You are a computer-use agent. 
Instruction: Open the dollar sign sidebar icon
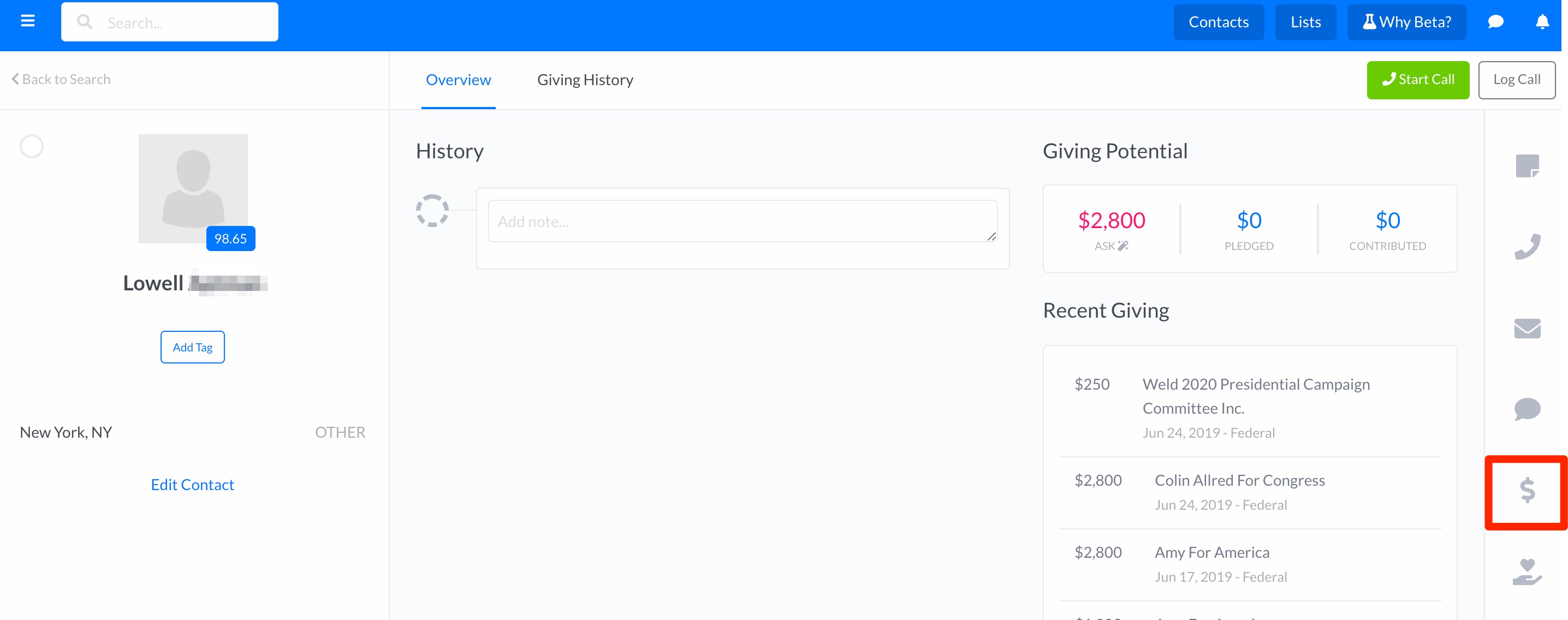[x=1527, y=490]
